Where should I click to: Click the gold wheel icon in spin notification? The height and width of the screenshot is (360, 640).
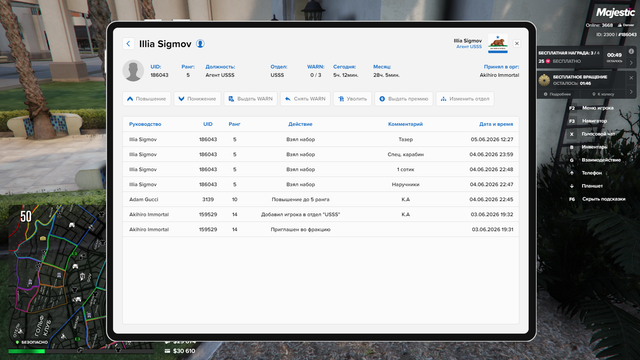click(x=544, y=80)
